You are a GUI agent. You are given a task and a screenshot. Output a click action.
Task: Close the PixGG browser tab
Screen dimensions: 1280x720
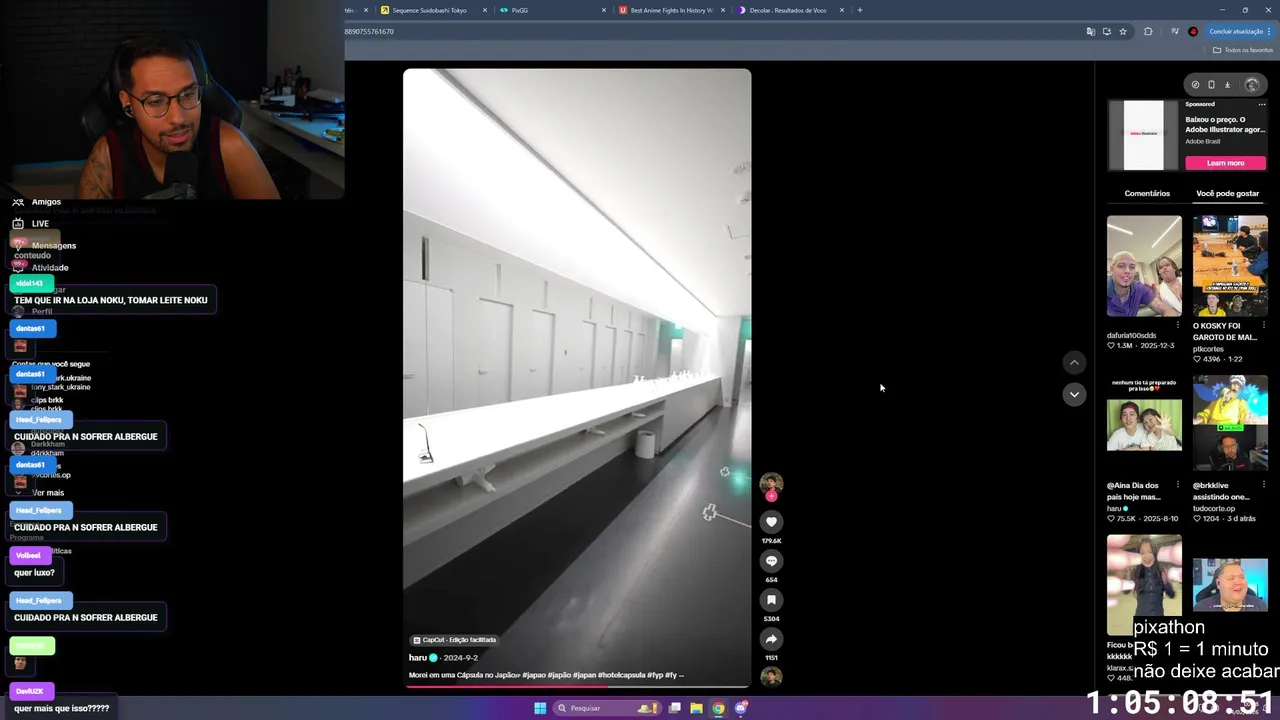[x=604, y=10]
